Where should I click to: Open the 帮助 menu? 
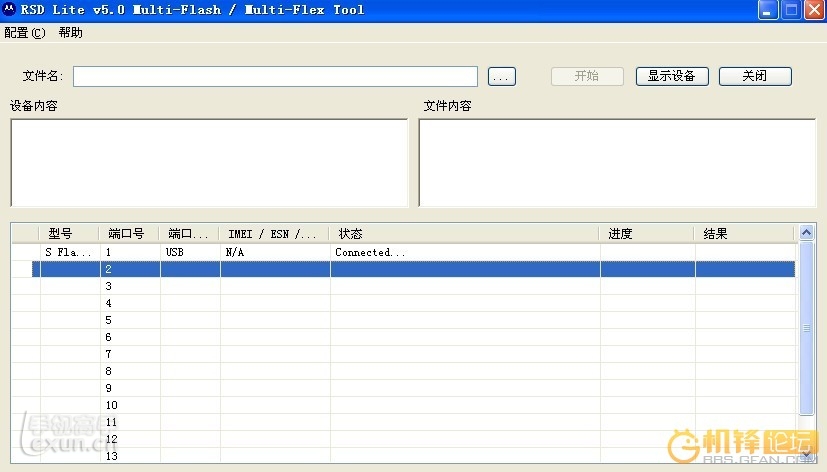point(71,33)
